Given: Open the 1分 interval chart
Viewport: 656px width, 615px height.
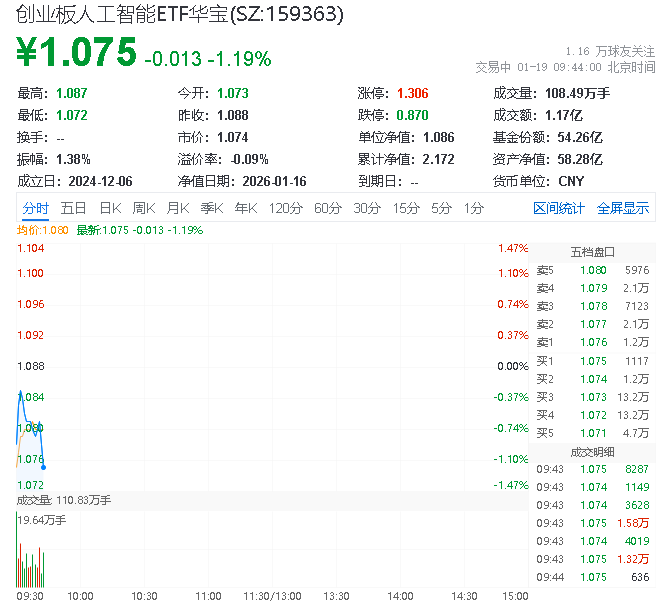Looking at the screenshot, I should coord(473,208).
